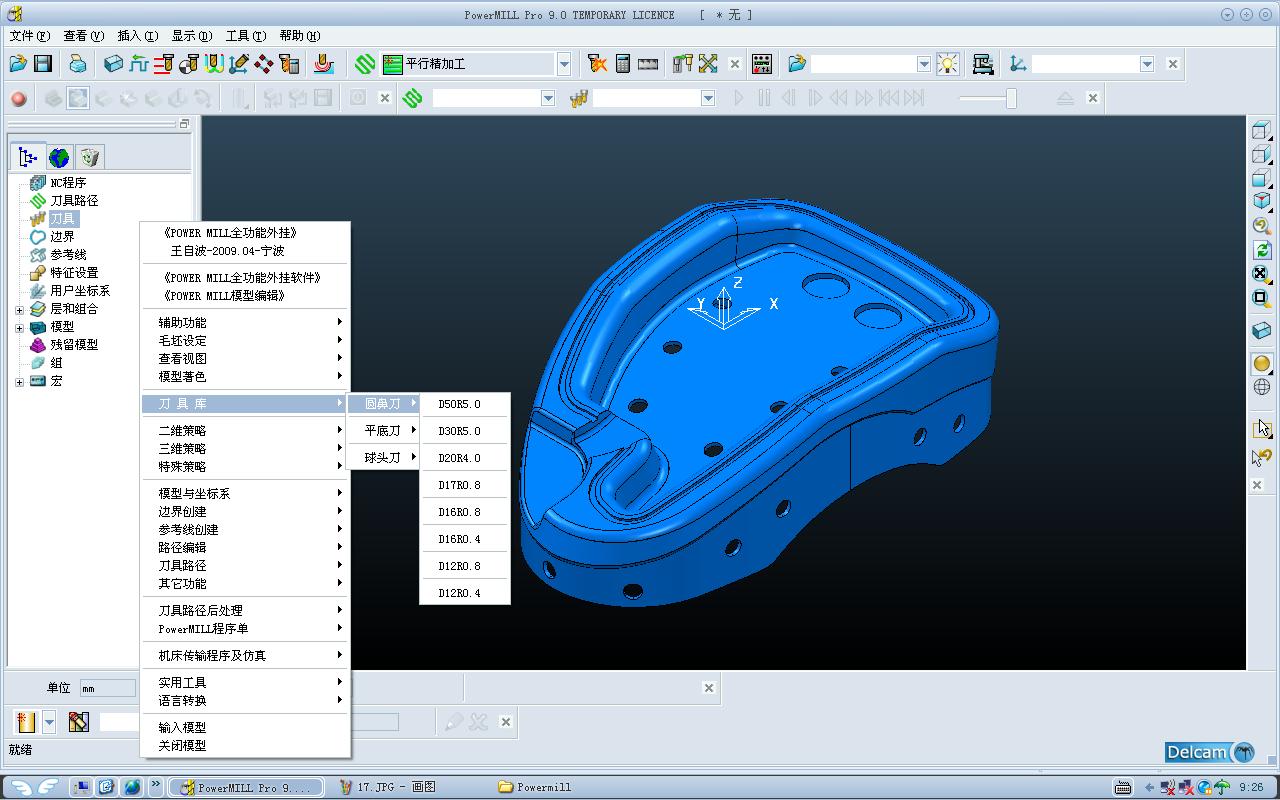Screen dimensions: 1280x800
Task: Select the D20R4.0 tool
Action: [465, 458]
